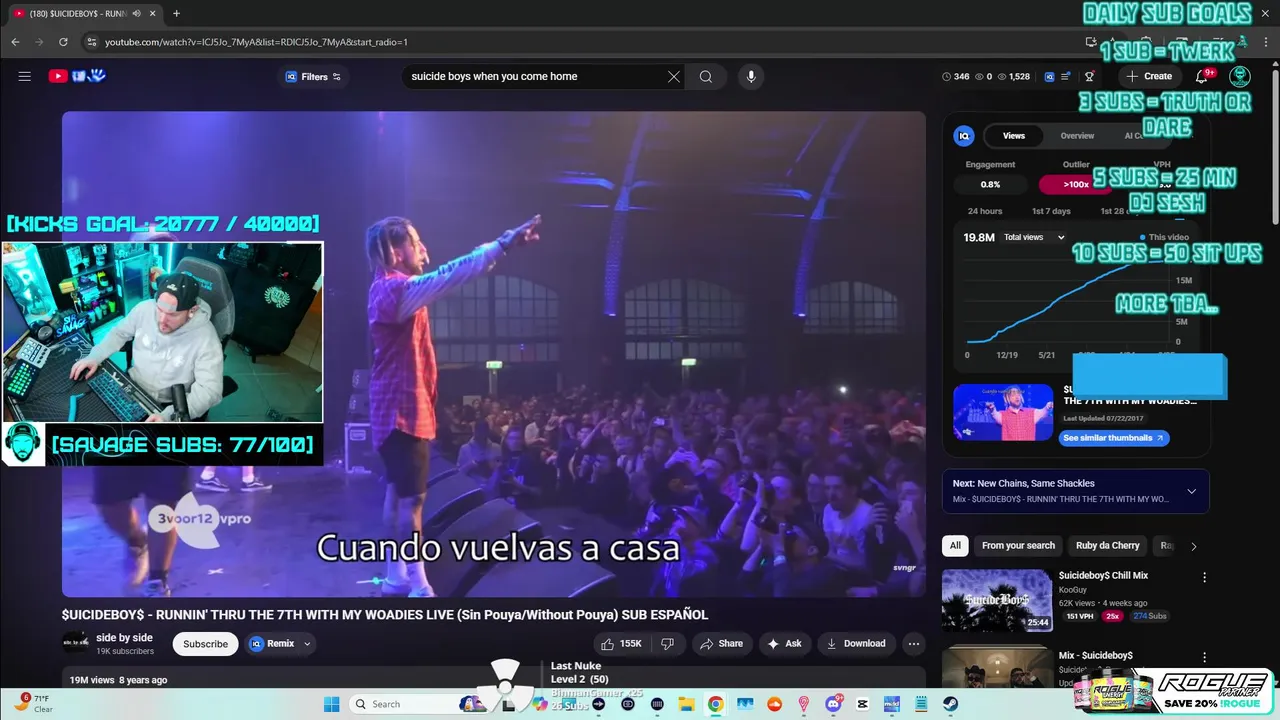Click in the YouTube search field
Screen dimensions: 1280x720
click(x=535, y=77)
